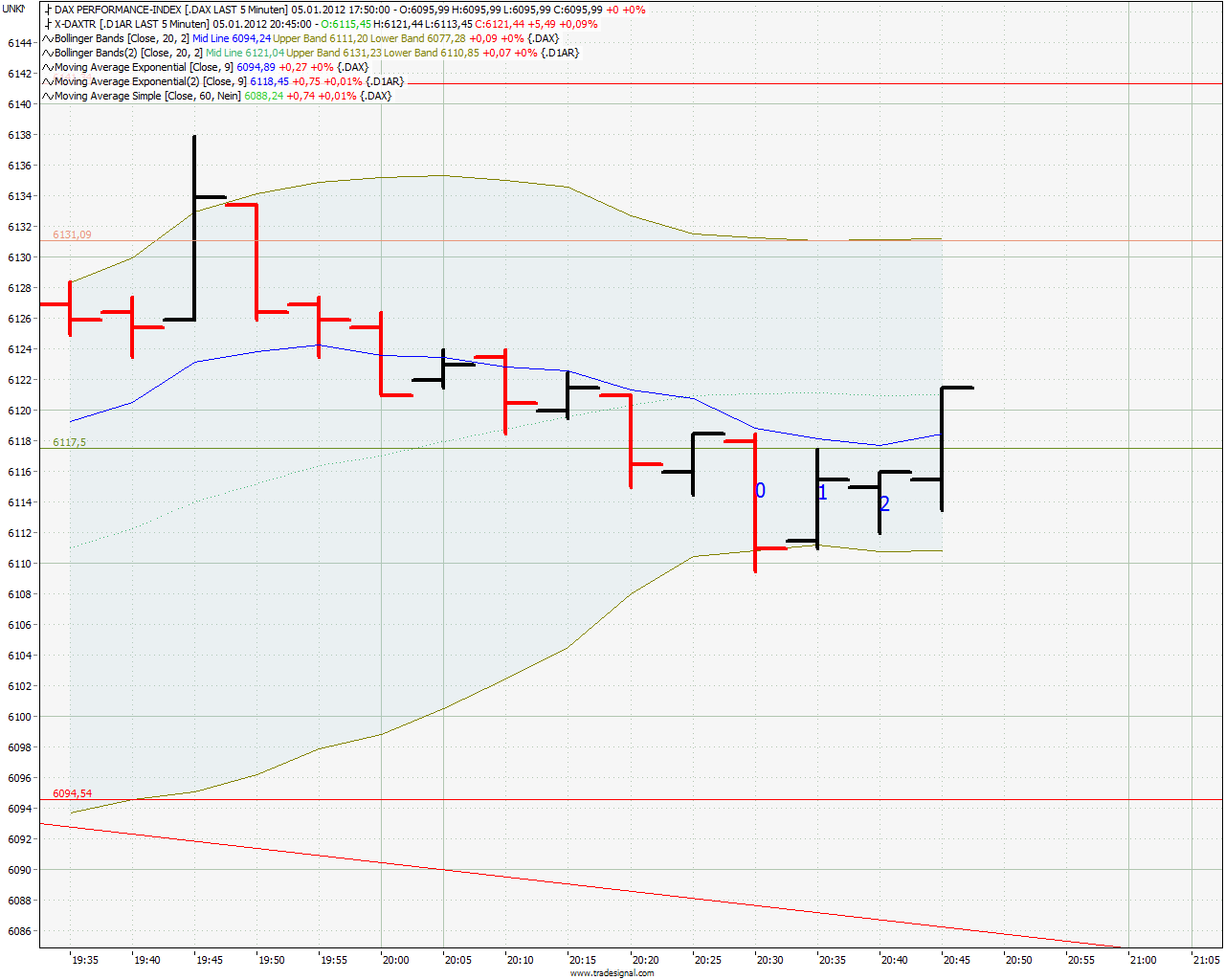This screenshot has width=1225, height=980.
Task: Open the www.tradesignal.com link
Action: pos(612,973)
